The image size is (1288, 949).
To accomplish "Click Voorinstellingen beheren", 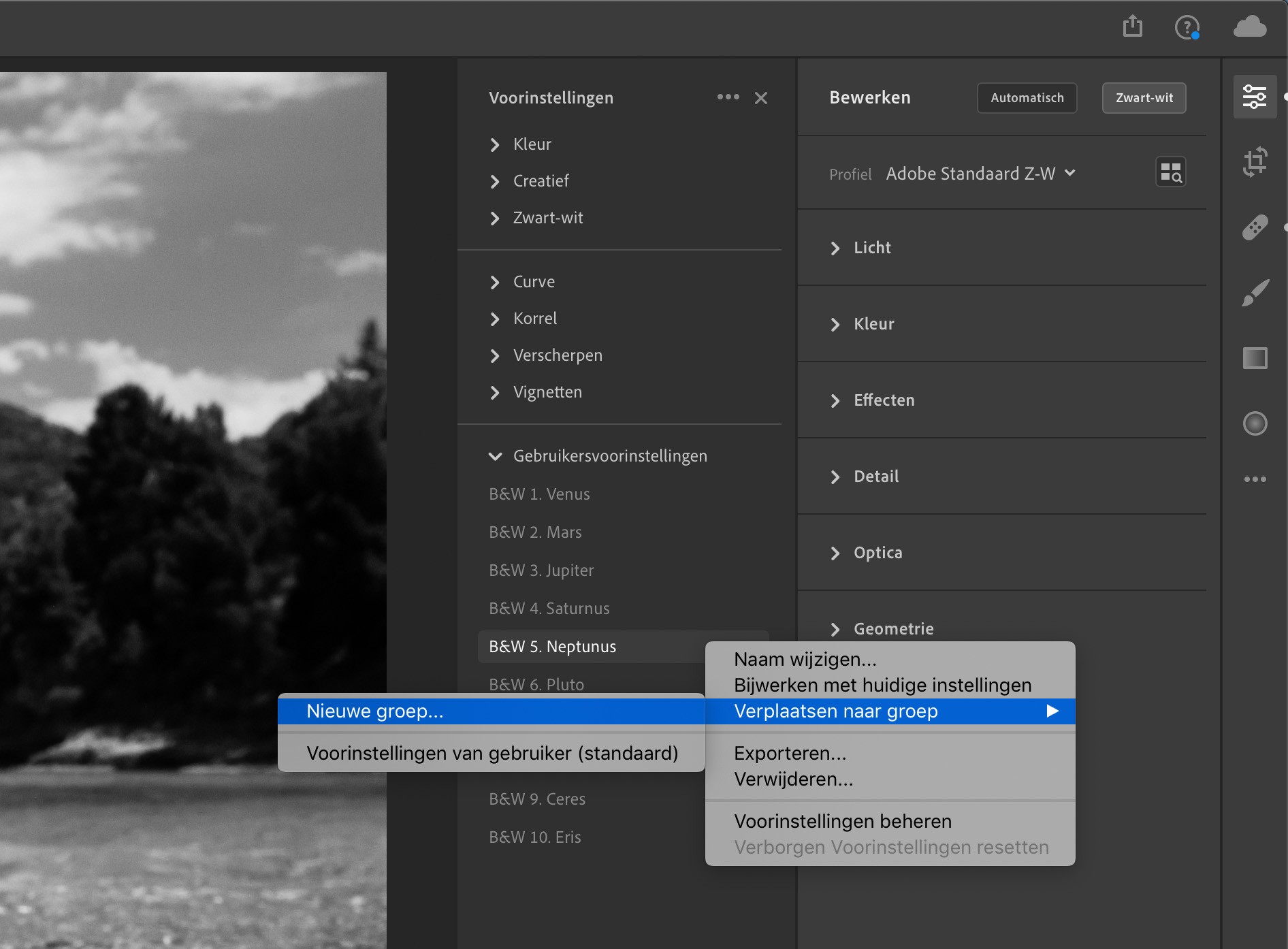I will point(842,821).
